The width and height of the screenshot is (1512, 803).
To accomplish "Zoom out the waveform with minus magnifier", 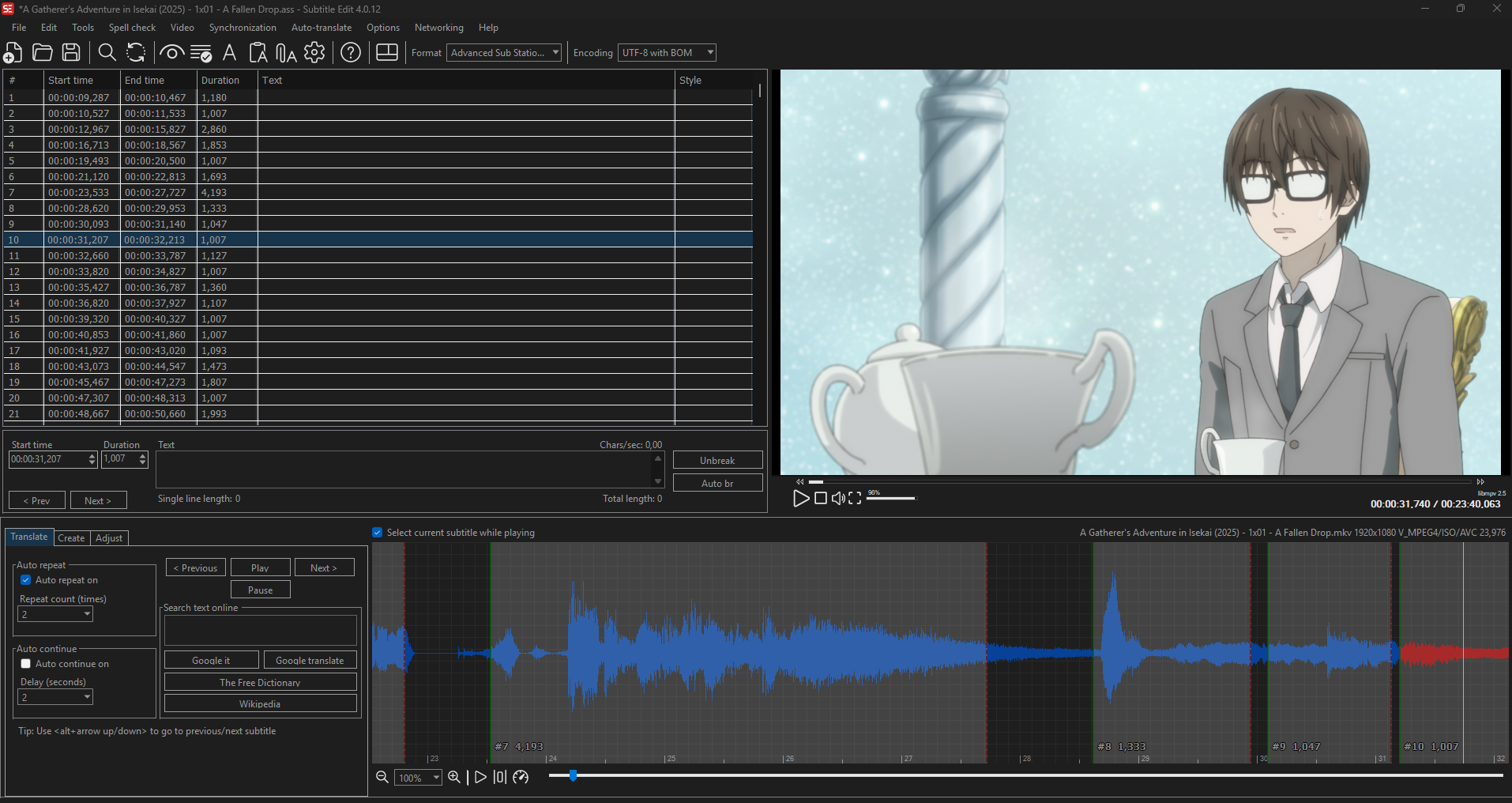I will tap(382, 778).
